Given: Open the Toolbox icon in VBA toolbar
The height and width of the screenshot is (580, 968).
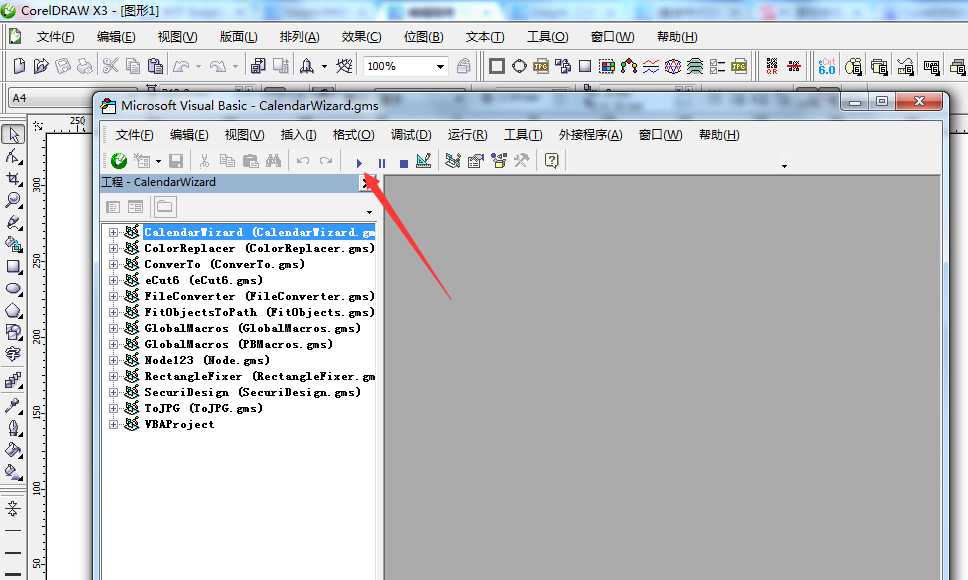Looking at the screenshot, I should tap(522, 161).
